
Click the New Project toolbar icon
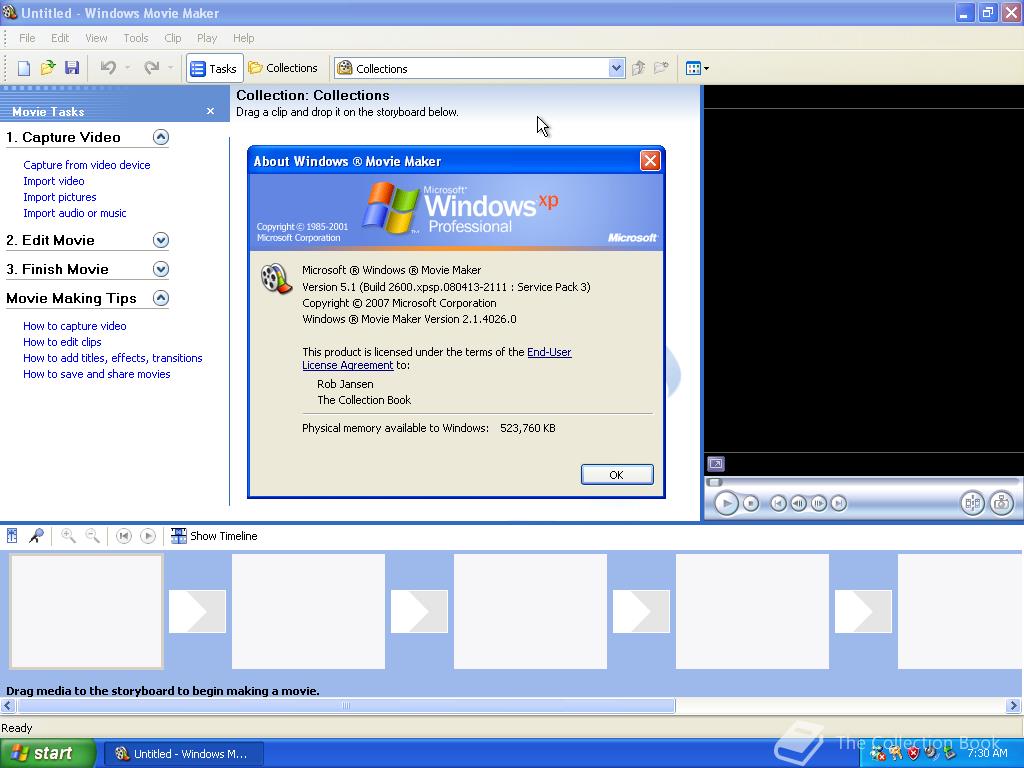(x=24, y=68)
